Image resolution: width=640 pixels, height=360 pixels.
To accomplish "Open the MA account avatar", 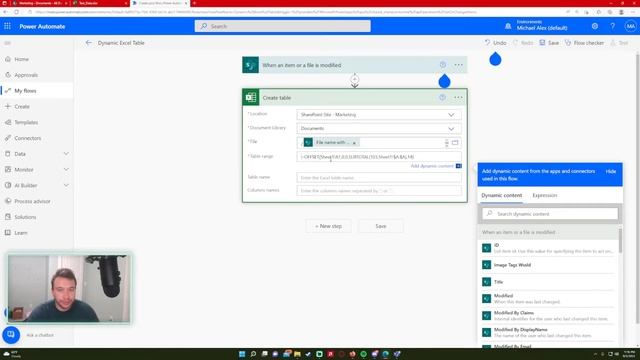I will 630,26.
